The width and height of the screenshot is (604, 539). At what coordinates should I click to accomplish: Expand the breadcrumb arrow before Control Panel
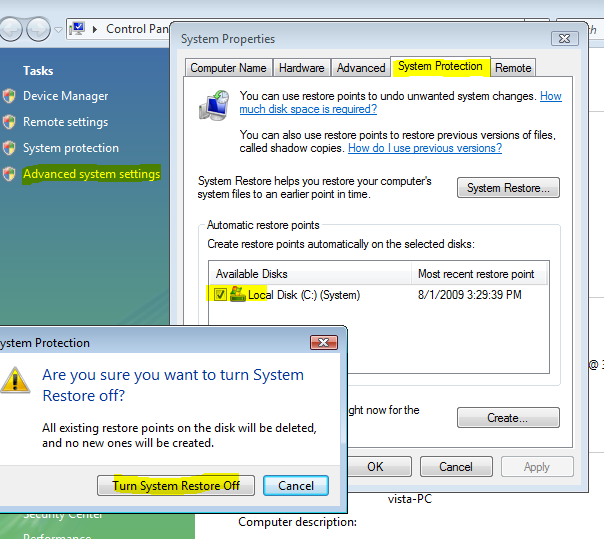[95, 29]
